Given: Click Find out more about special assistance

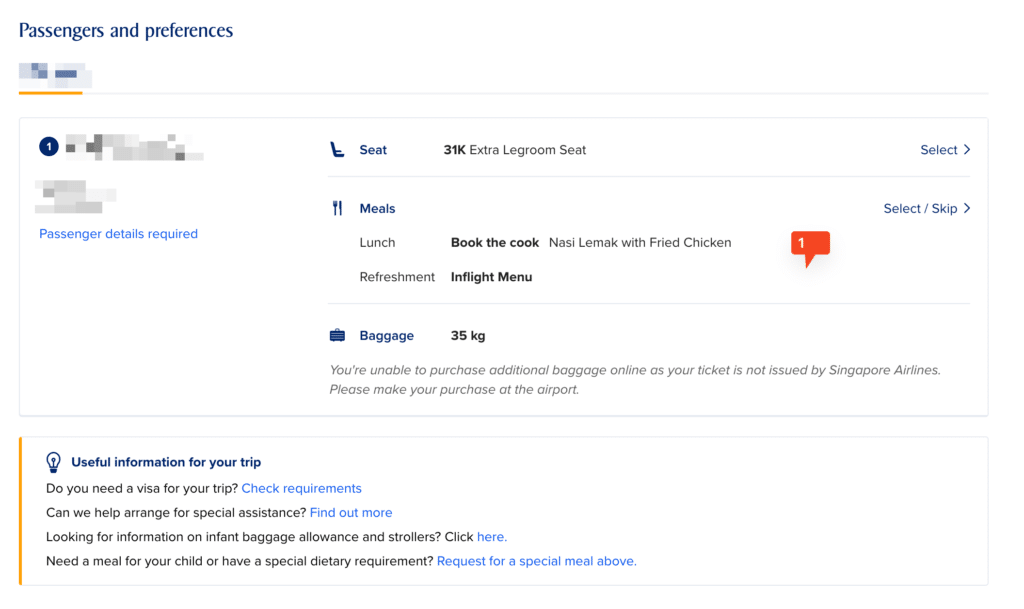Looking at the screenshot, I should point(351,512).
